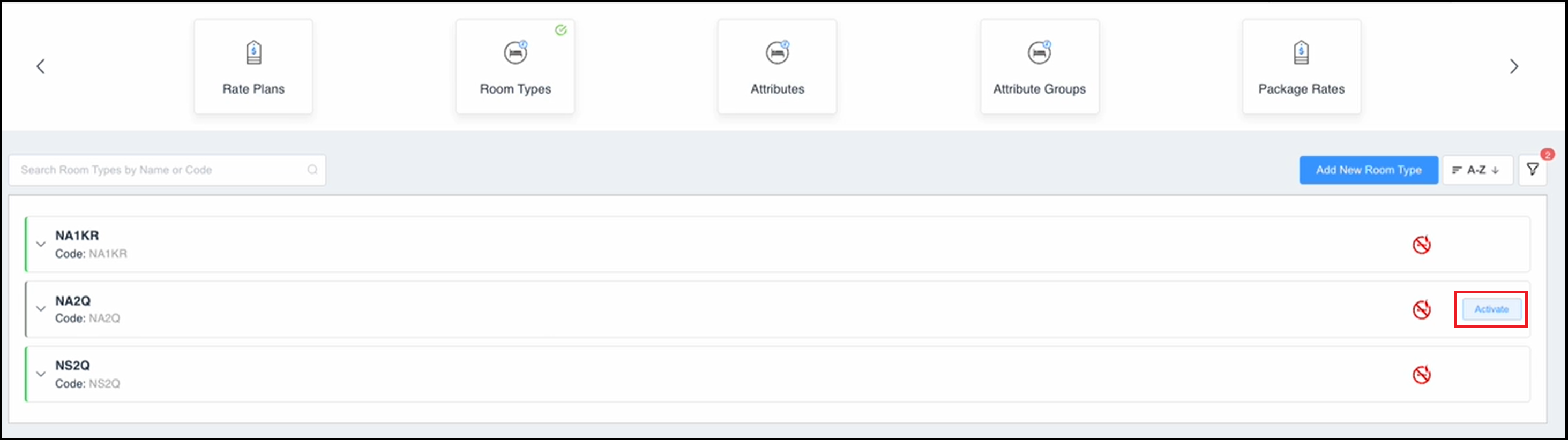Collapse the NS2Q room type entry
Screen dimensions: 1568x440
[40, 374]
